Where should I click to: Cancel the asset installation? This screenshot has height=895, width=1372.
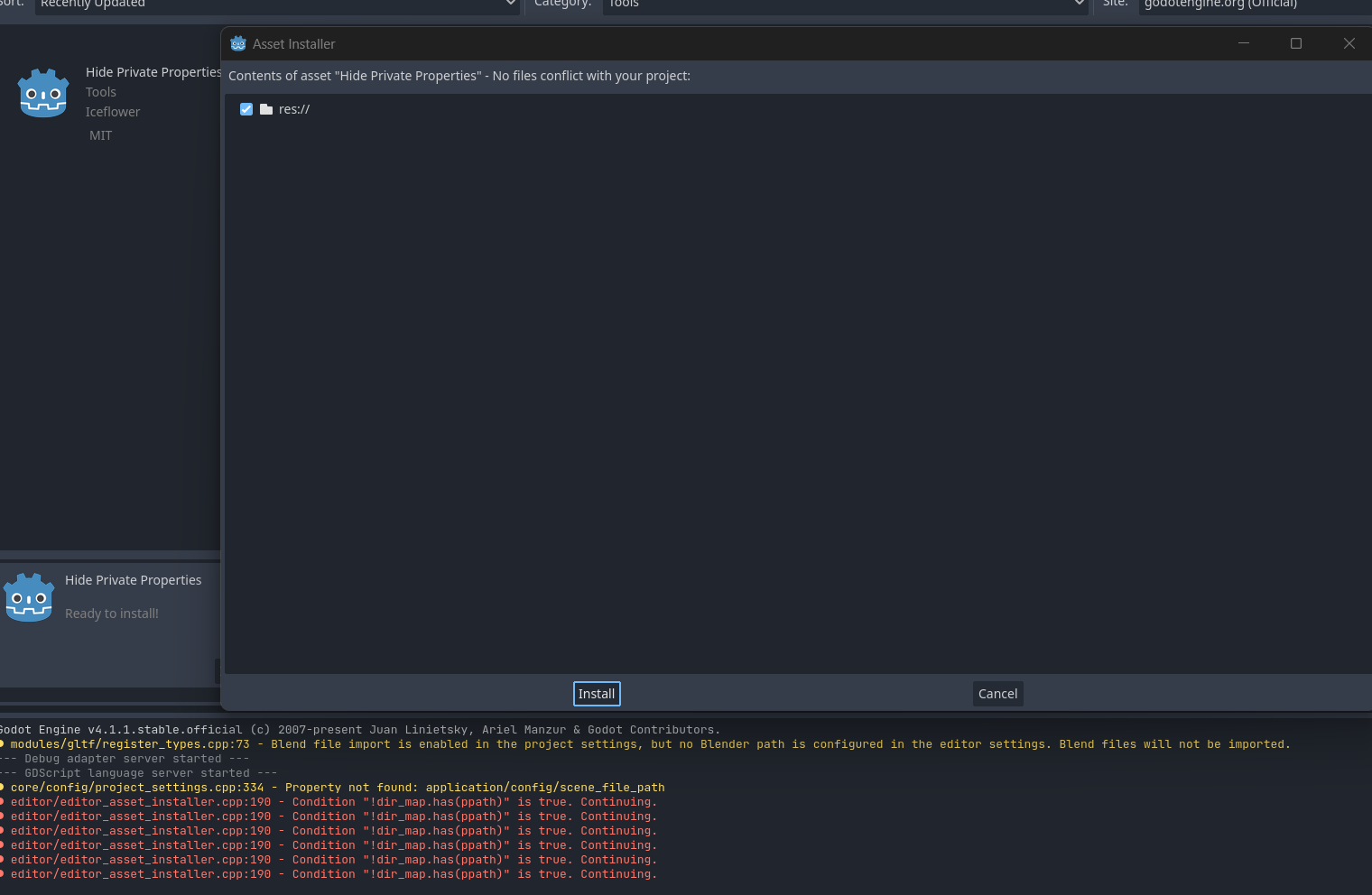click(997, 693)
